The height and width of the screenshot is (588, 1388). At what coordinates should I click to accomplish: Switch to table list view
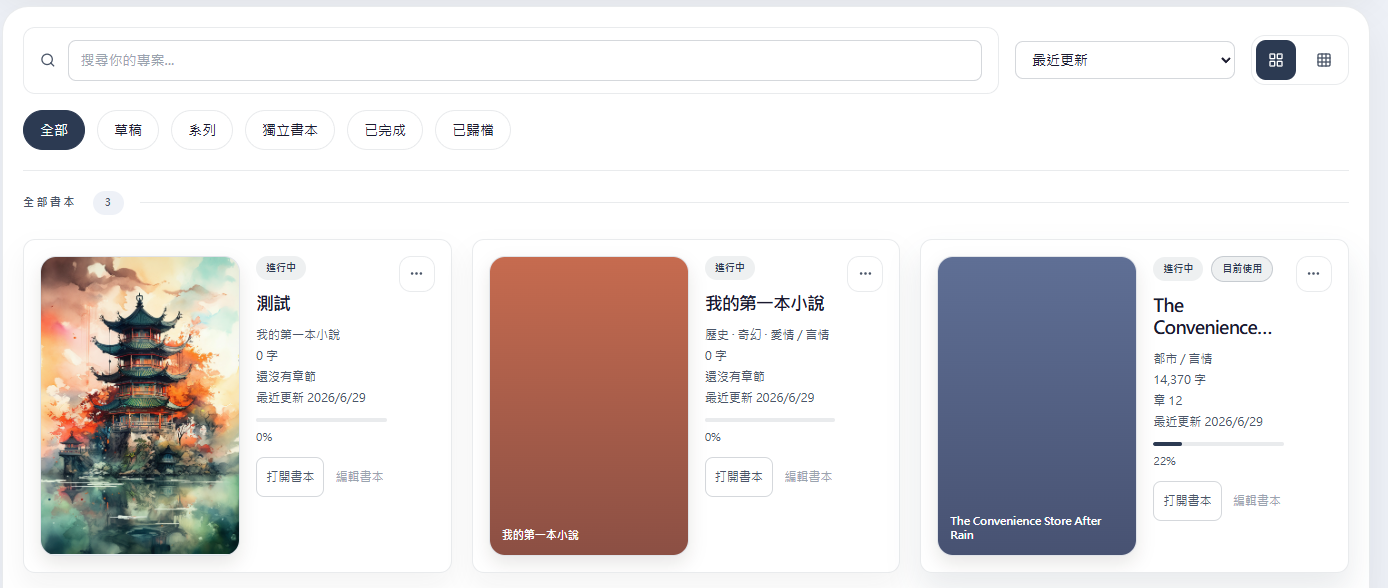click(x=1324, y=60)
